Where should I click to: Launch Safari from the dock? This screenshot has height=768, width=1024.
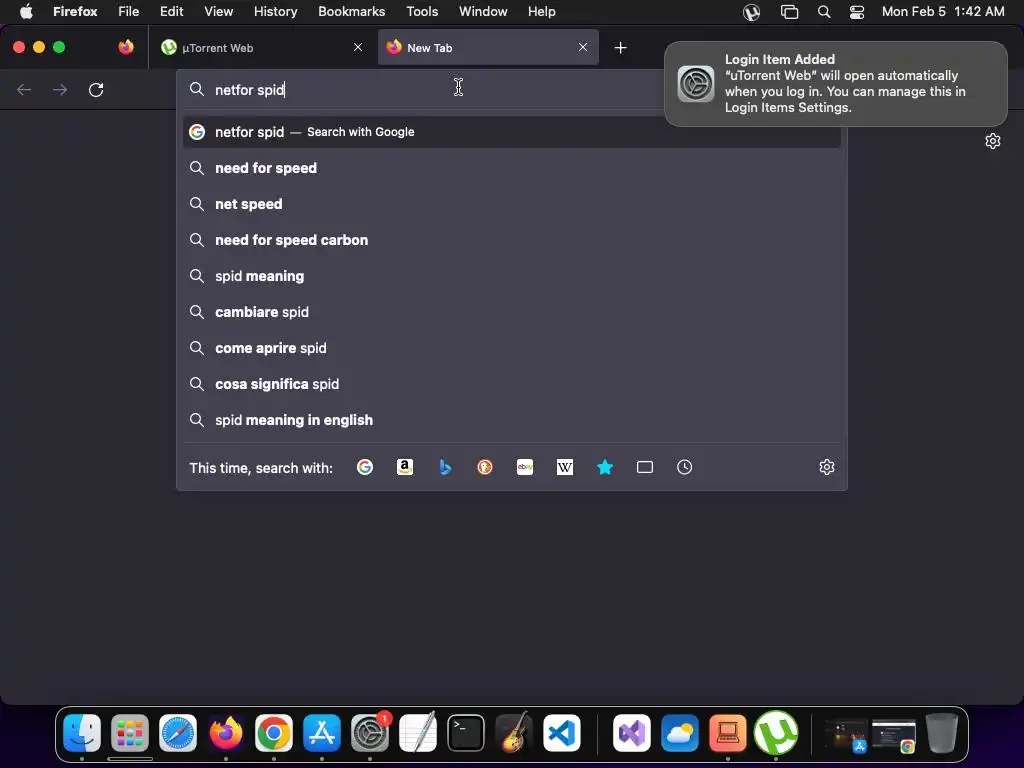coord(178,733)
